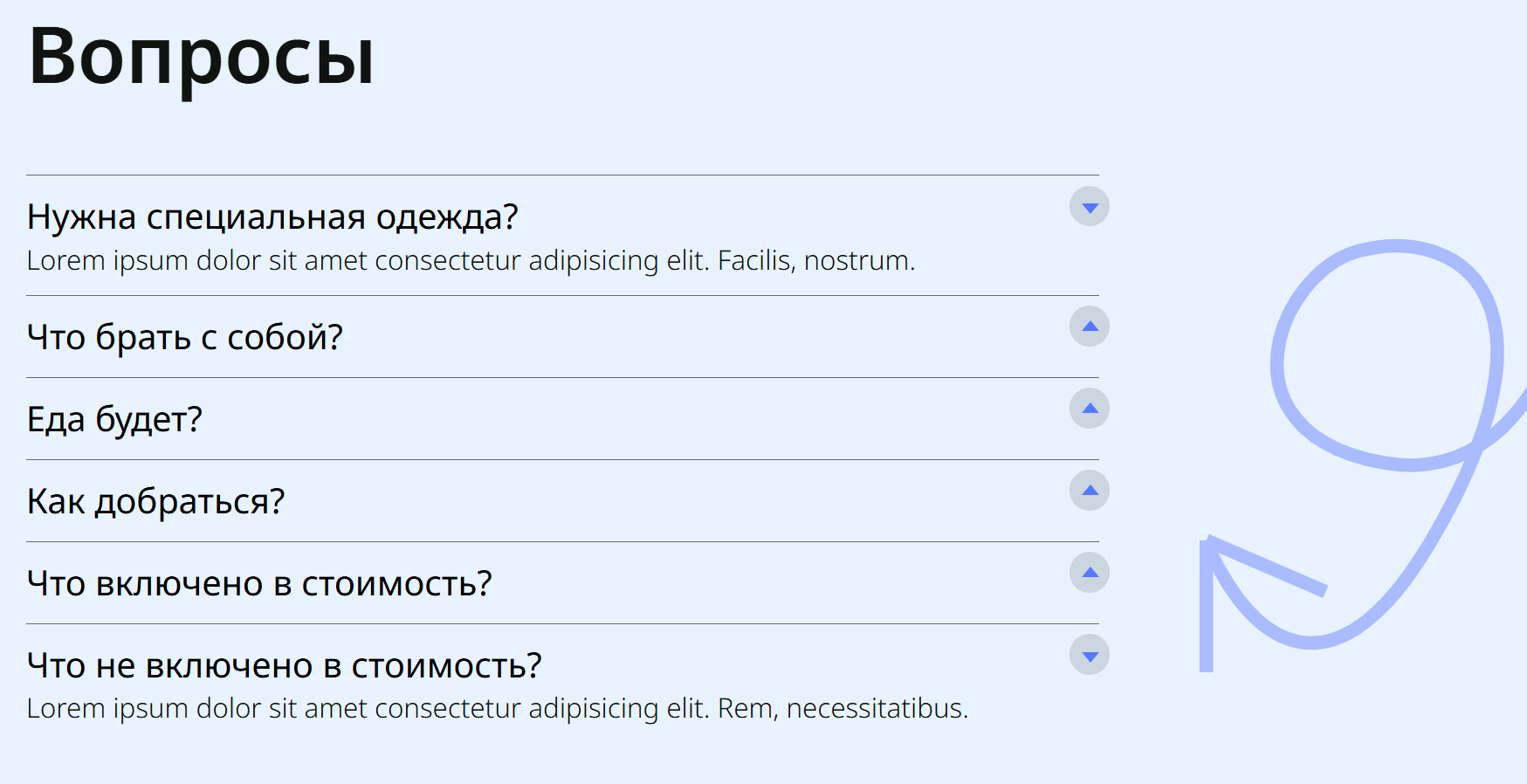Click "consectetur adipisicing" in the first answer
The height and width of the screenshot is (784, 1527).
516,261
